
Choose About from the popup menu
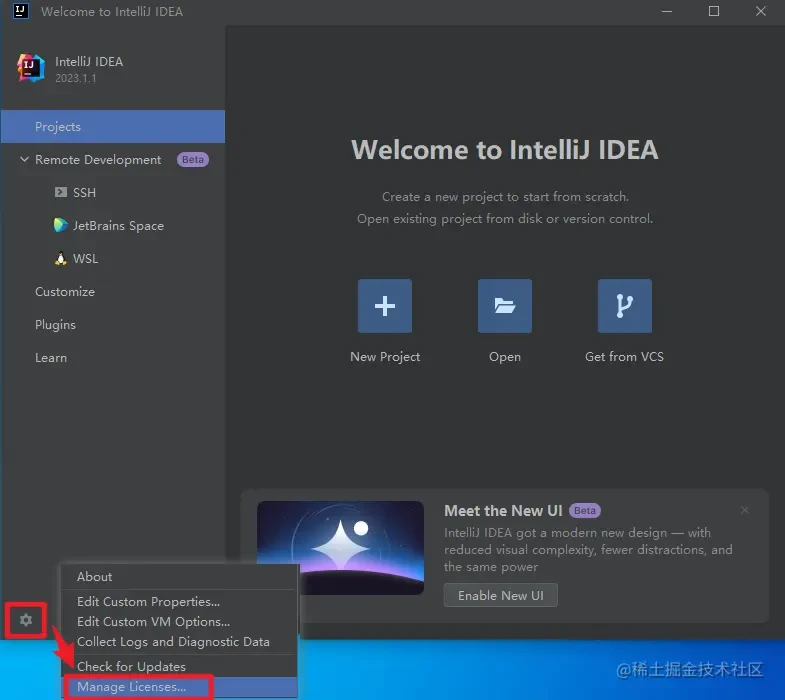tap(95, 576)
